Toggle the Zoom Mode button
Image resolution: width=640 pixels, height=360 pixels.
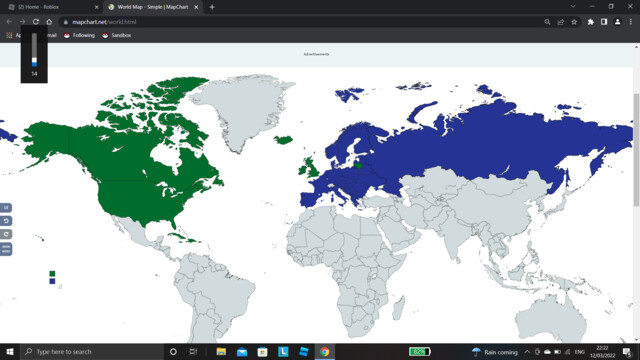(x=6, y=249)
